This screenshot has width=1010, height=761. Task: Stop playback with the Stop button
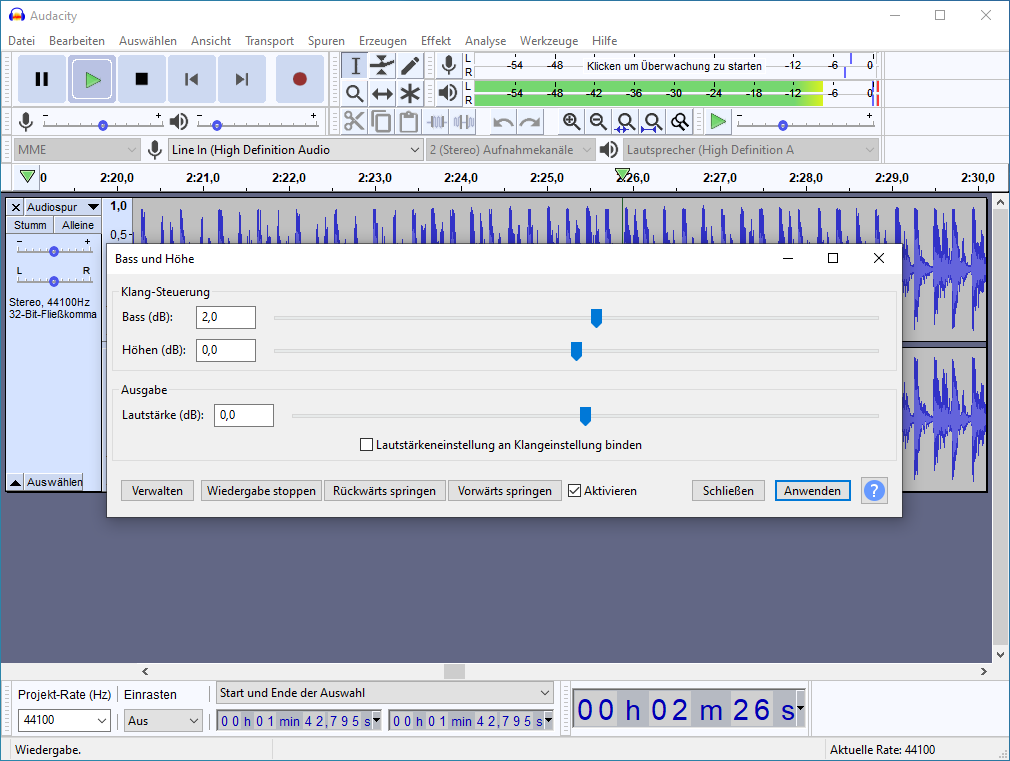coord(142,79)
